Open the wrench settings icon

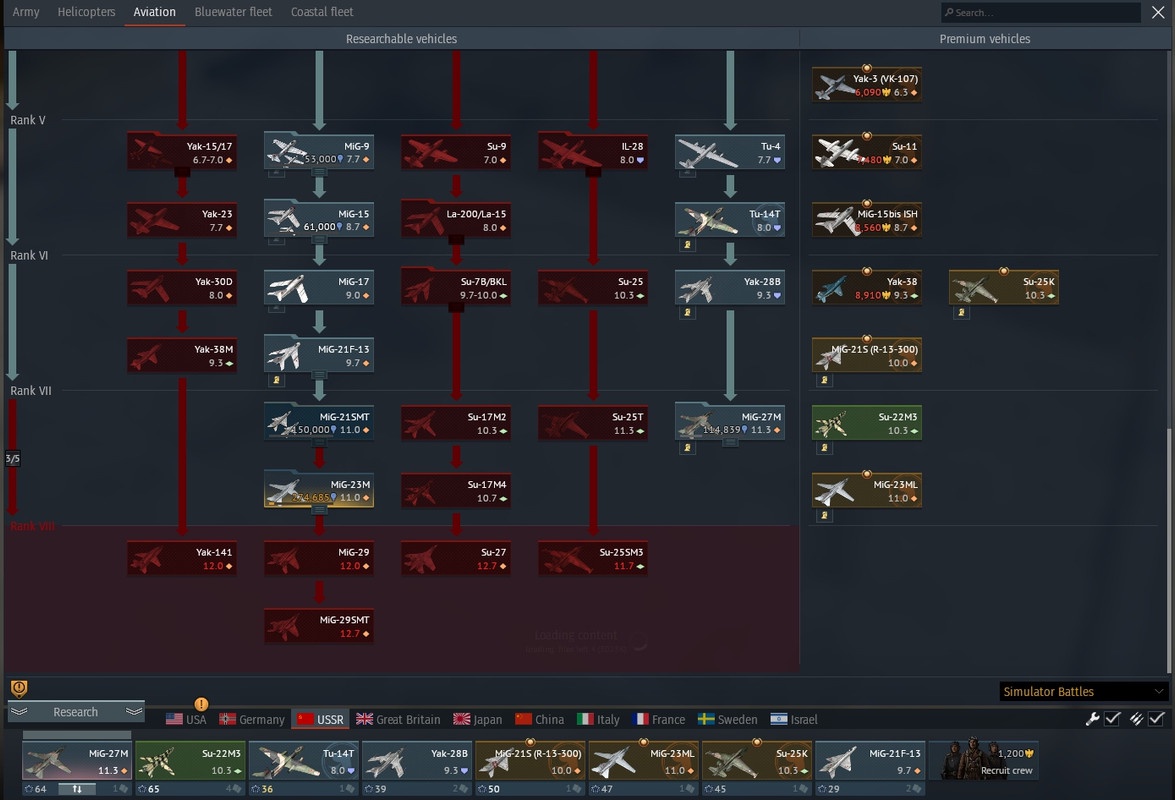pos(1093,719)
